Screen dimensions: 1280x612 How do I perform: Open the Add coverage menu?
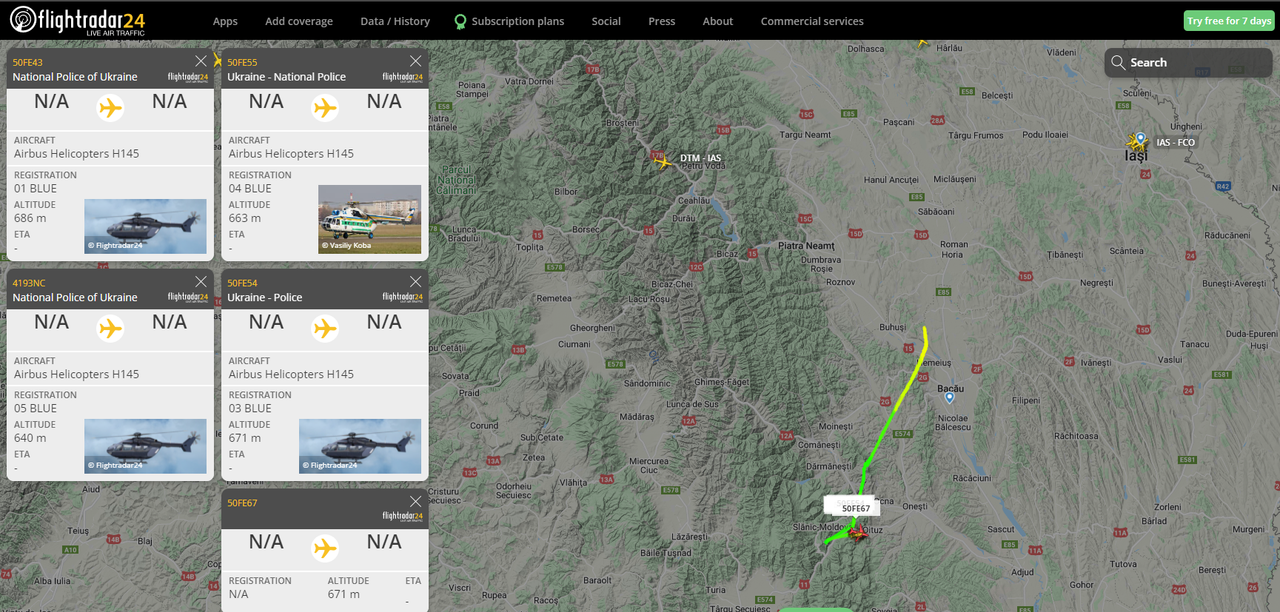pyautogui.click(x=299, y=21)
